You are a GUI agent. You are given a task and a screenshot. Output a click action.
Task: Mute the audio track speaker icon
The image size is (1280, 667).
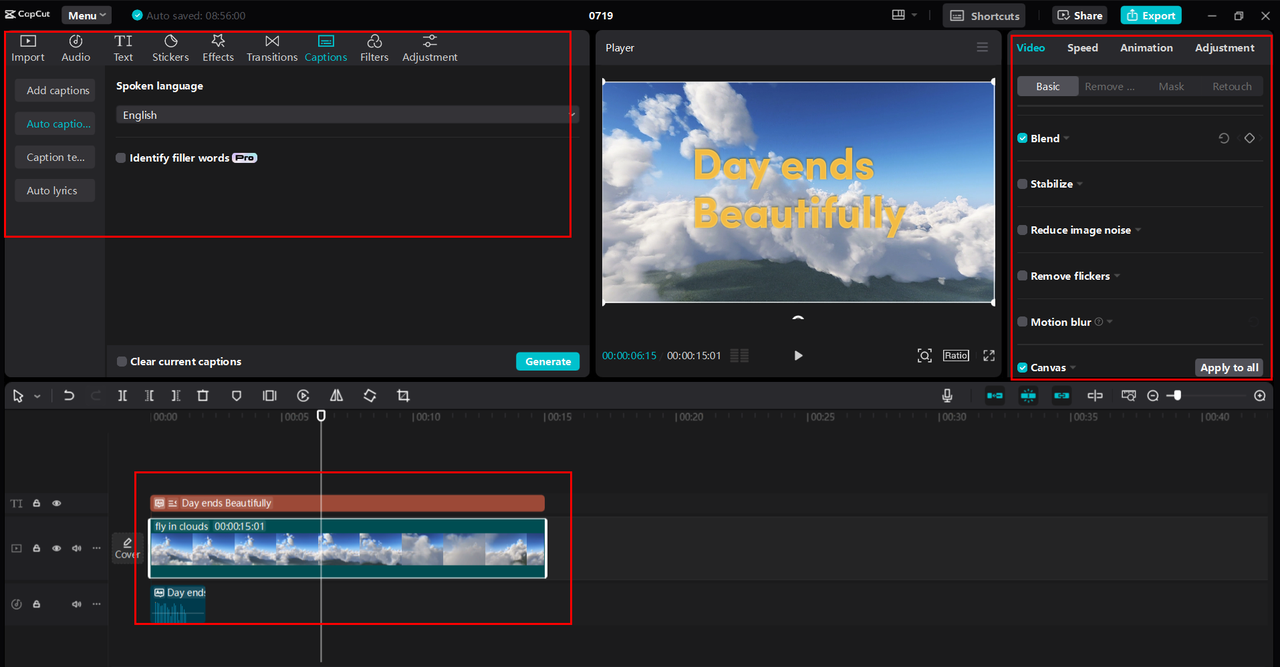coord(76,604)
